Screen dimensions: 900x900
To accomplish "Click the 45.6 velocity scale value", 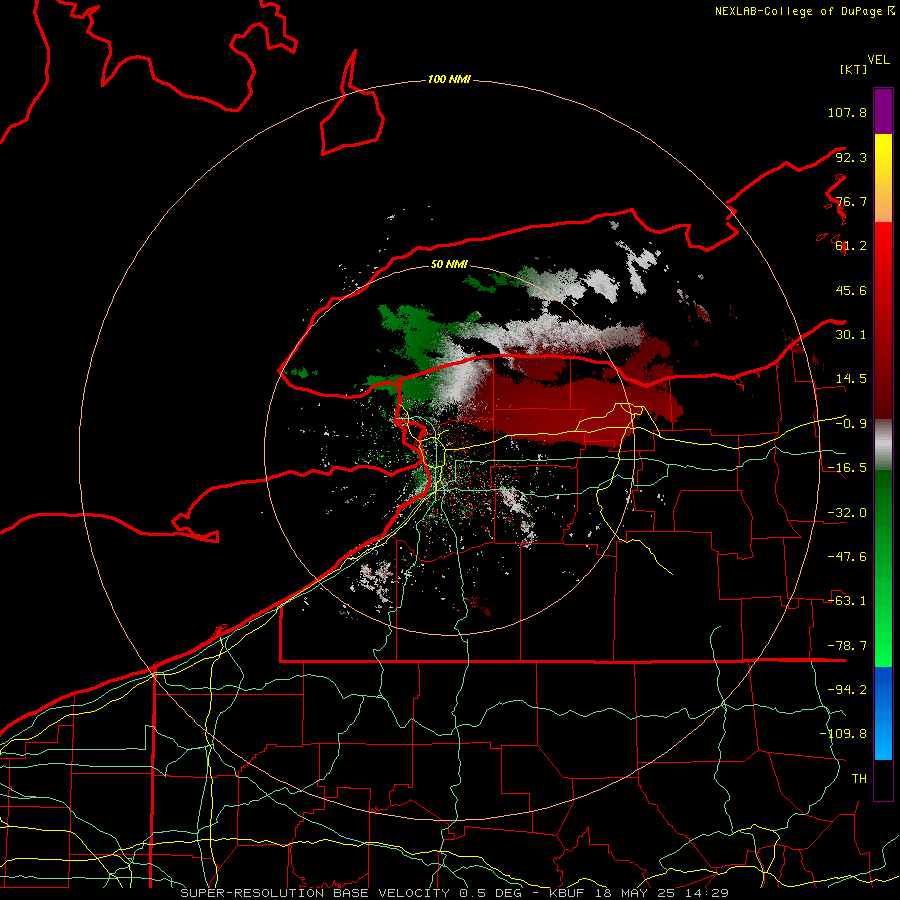I will 851,290.
